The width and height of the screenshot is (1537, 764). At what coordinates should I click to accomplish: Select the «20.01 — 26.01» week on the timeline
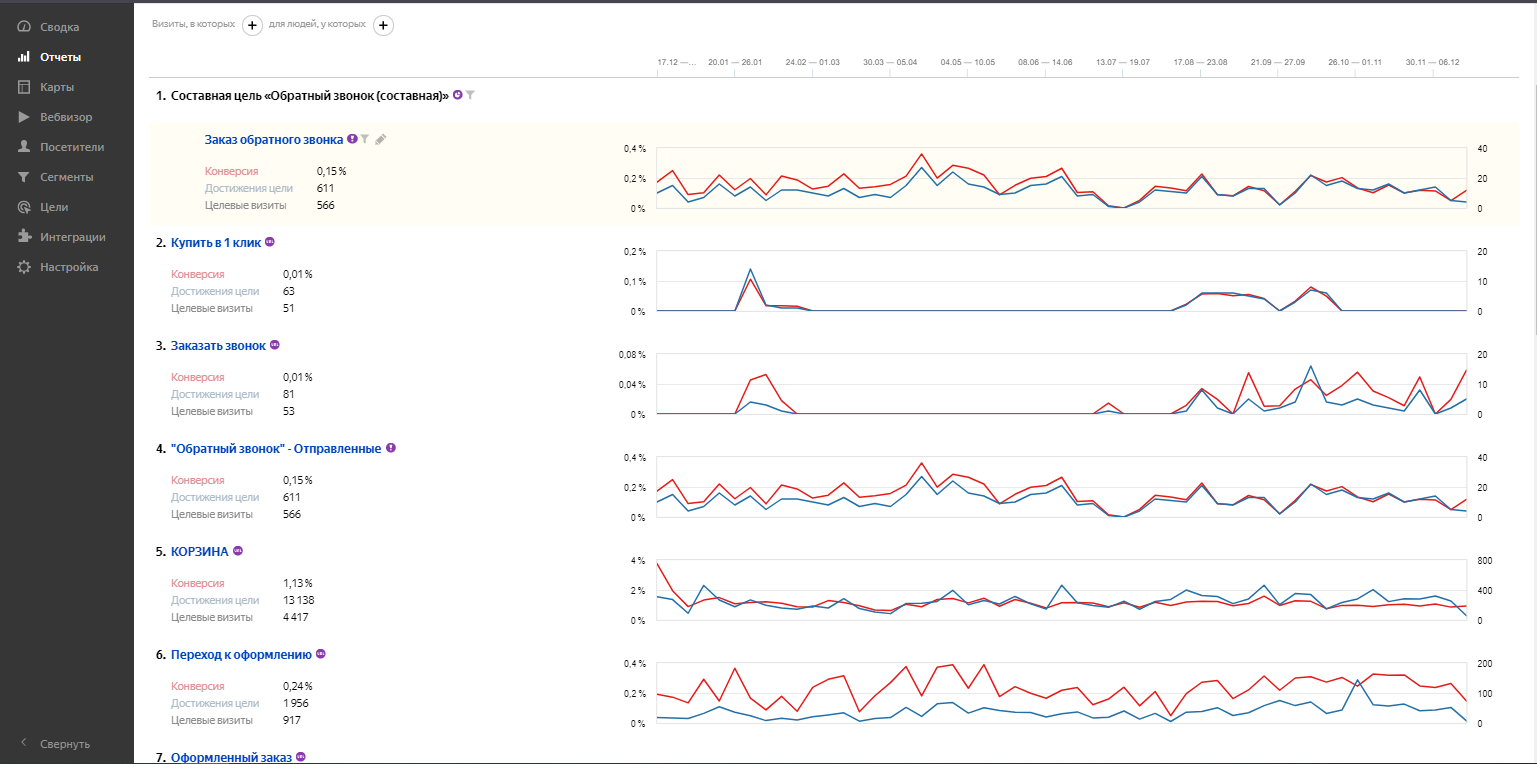735,62
